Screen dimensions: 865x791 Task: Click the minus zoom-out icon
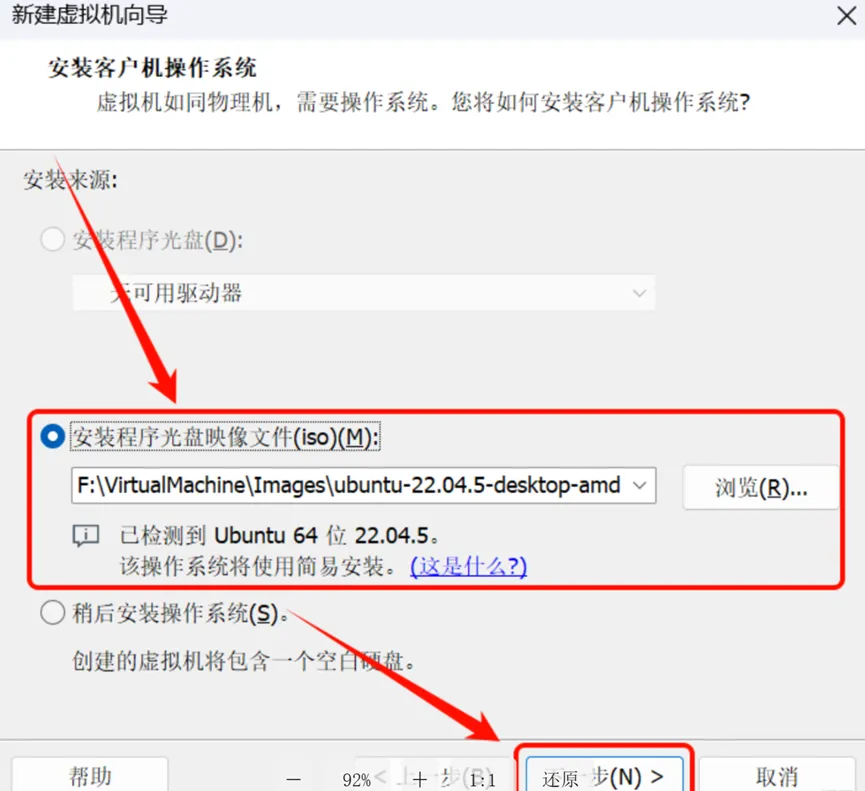tap(293, 779)
